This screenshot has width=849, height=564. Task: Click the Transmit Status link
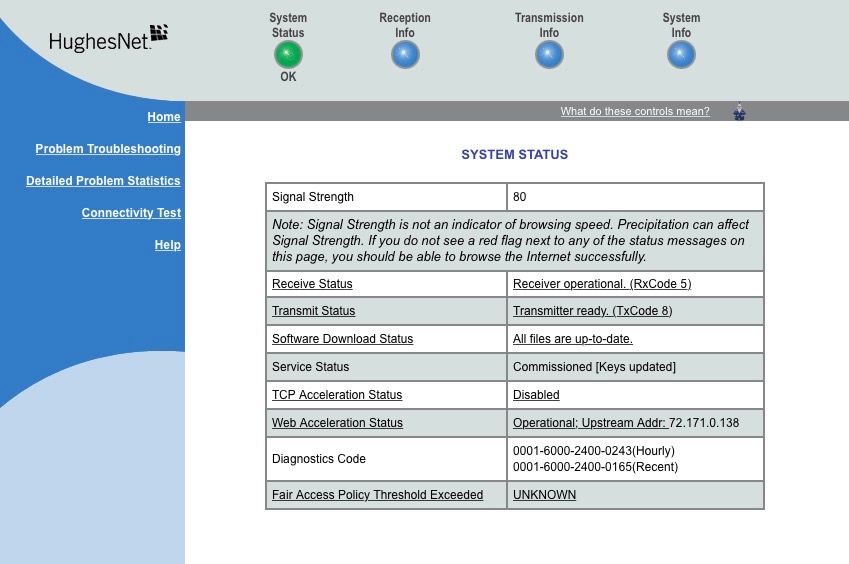point(313,311)
